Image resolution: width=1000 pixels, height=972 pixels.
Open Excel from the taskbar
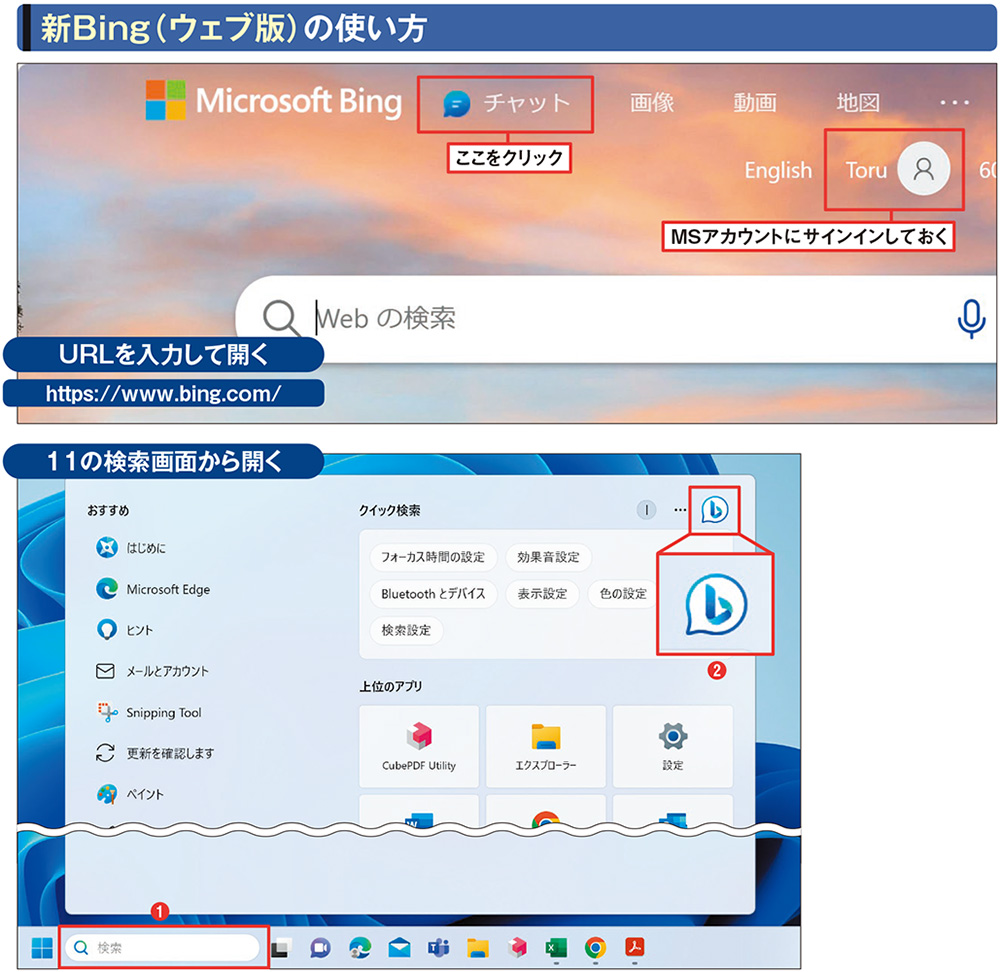pyautogui.click(x=555, y=947)
